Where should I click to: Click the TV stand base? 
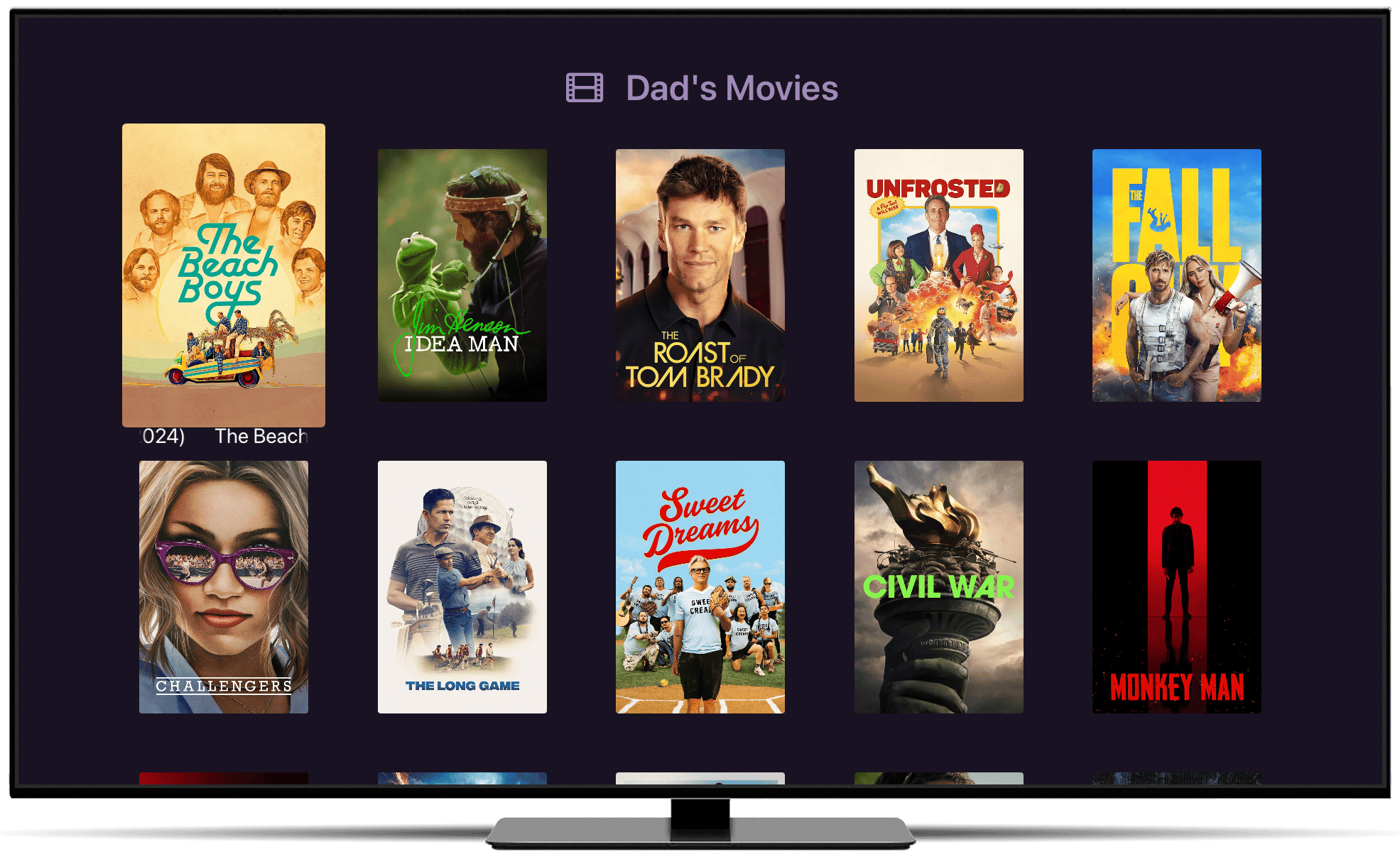point(700,833)
